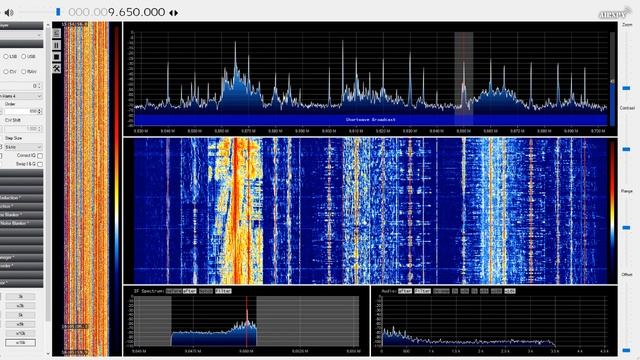Adjust the Zoom slider

click(626, 88)
